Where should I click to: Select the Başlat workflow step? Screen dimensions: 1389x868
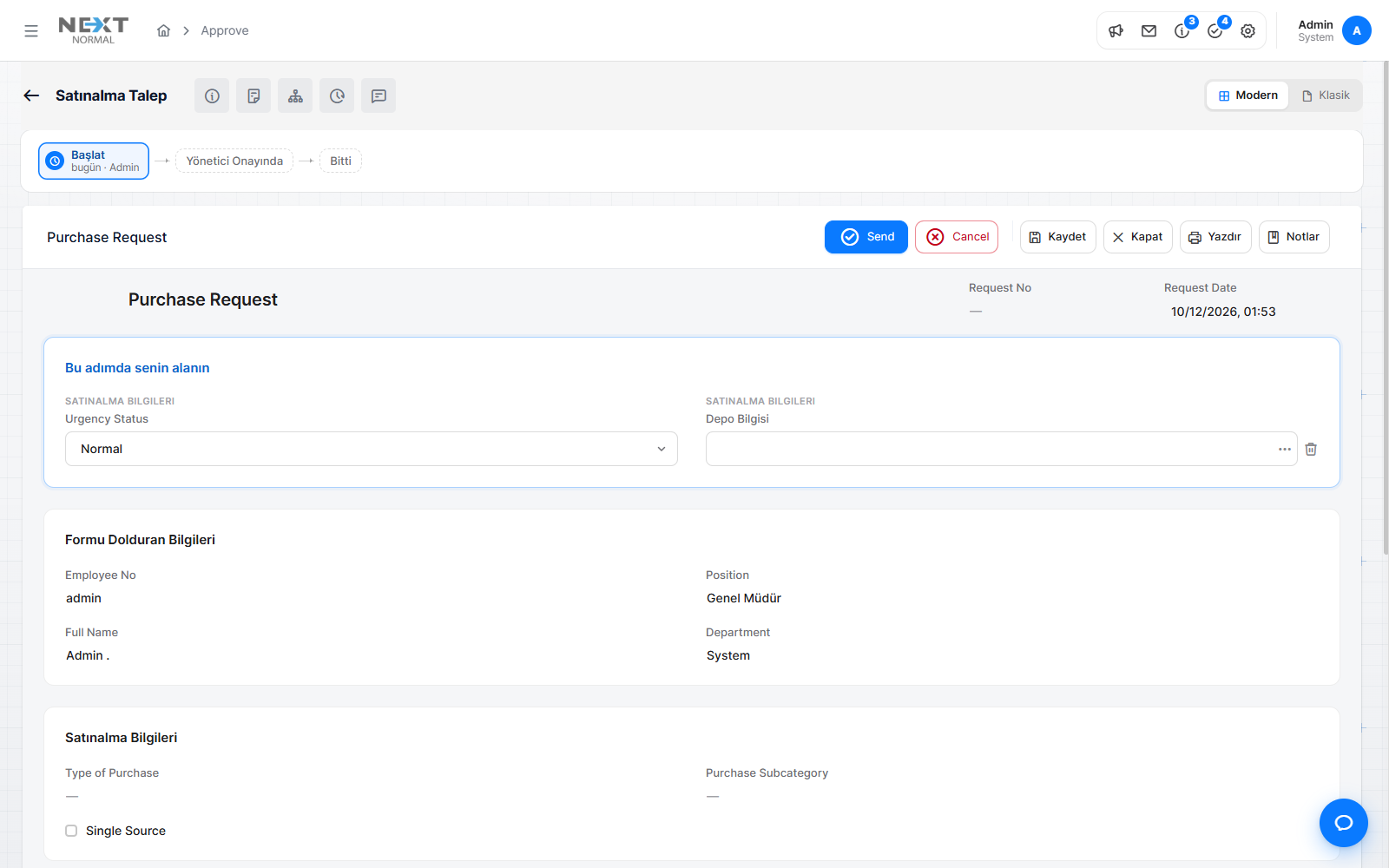tap(94, 161)
